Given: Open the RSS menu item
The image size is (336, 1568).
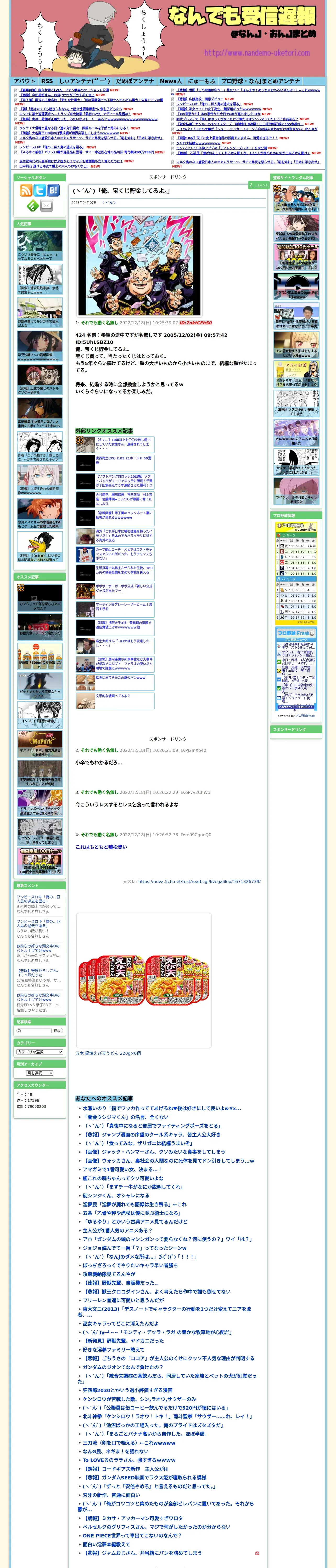Looking at the screenshot, I should point(47,81).
